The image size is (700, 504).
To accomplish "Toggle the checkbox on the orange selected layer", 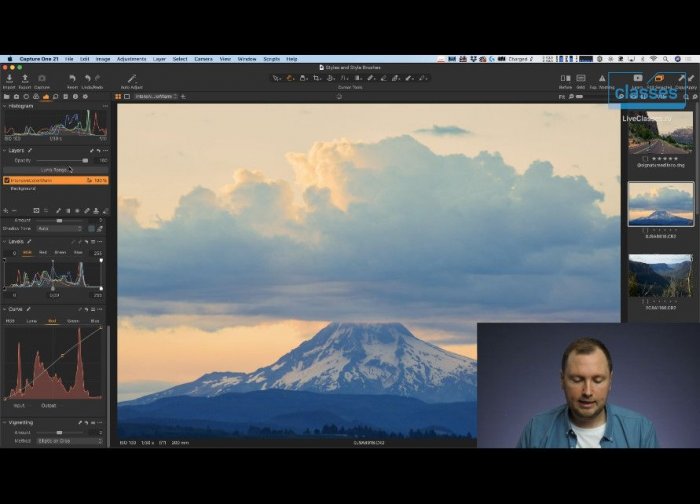I will click(x=7, y=180).
